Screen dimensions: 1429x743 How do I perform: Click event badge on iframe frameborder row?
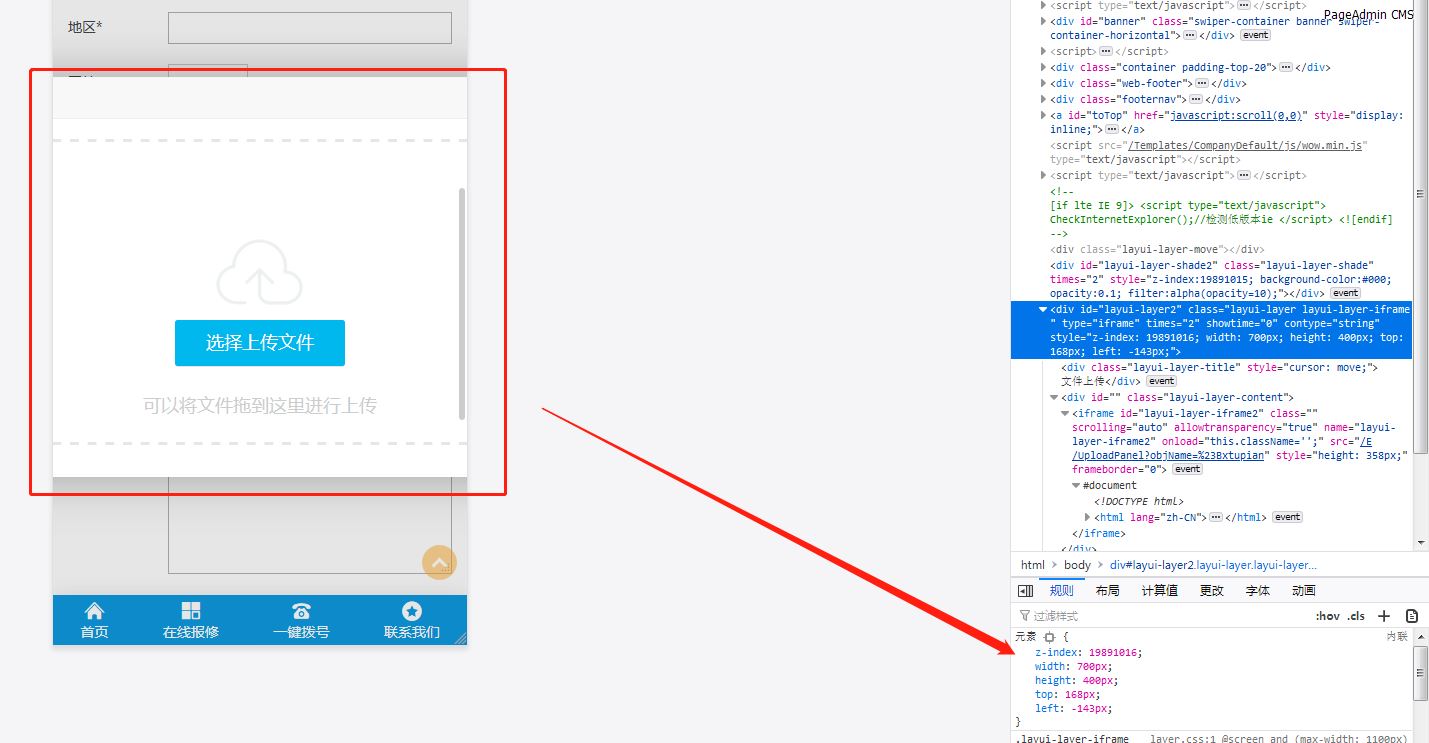1187,469
